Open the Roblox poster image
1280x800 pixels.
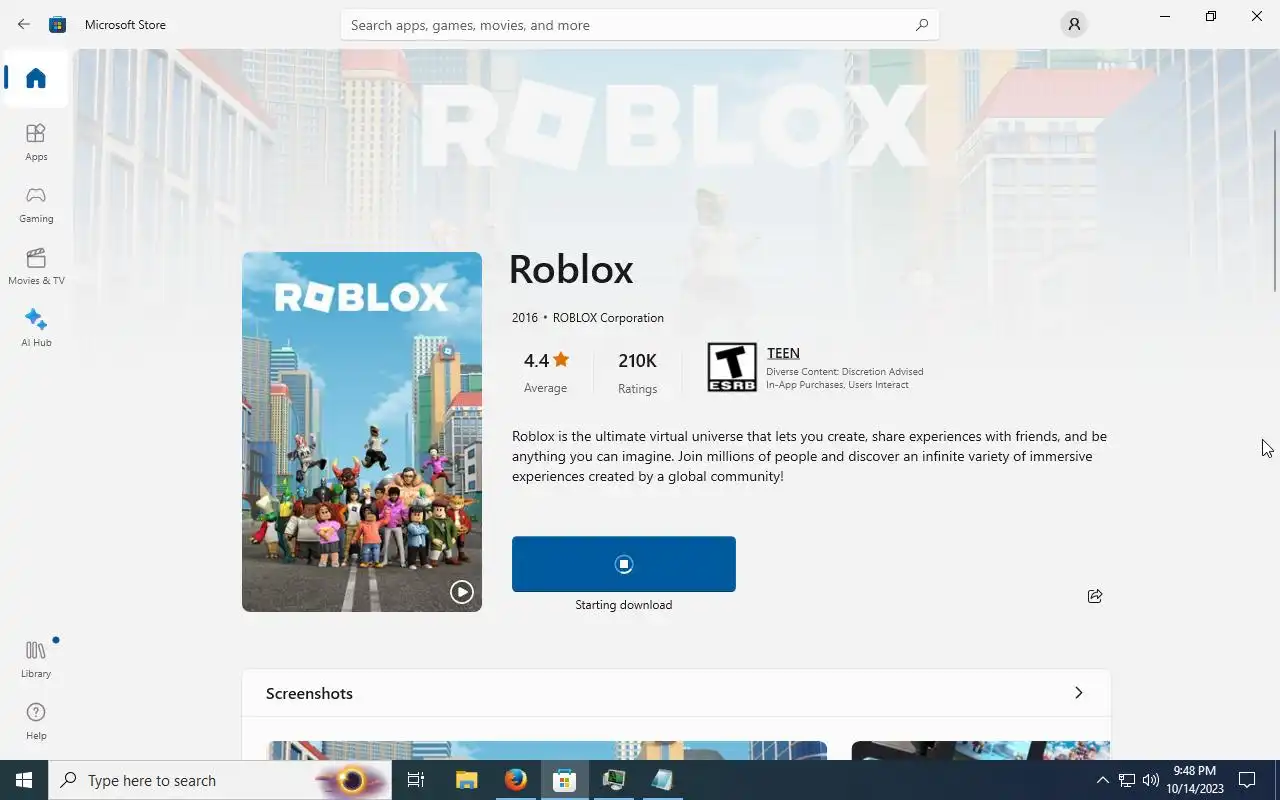pyautogui.click(x=362, y=432)
